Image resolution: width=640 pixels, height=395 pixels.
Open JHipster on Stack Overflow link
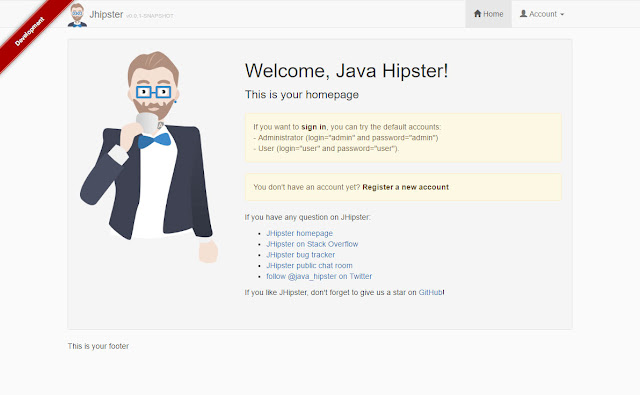click(x=312, y=244)
